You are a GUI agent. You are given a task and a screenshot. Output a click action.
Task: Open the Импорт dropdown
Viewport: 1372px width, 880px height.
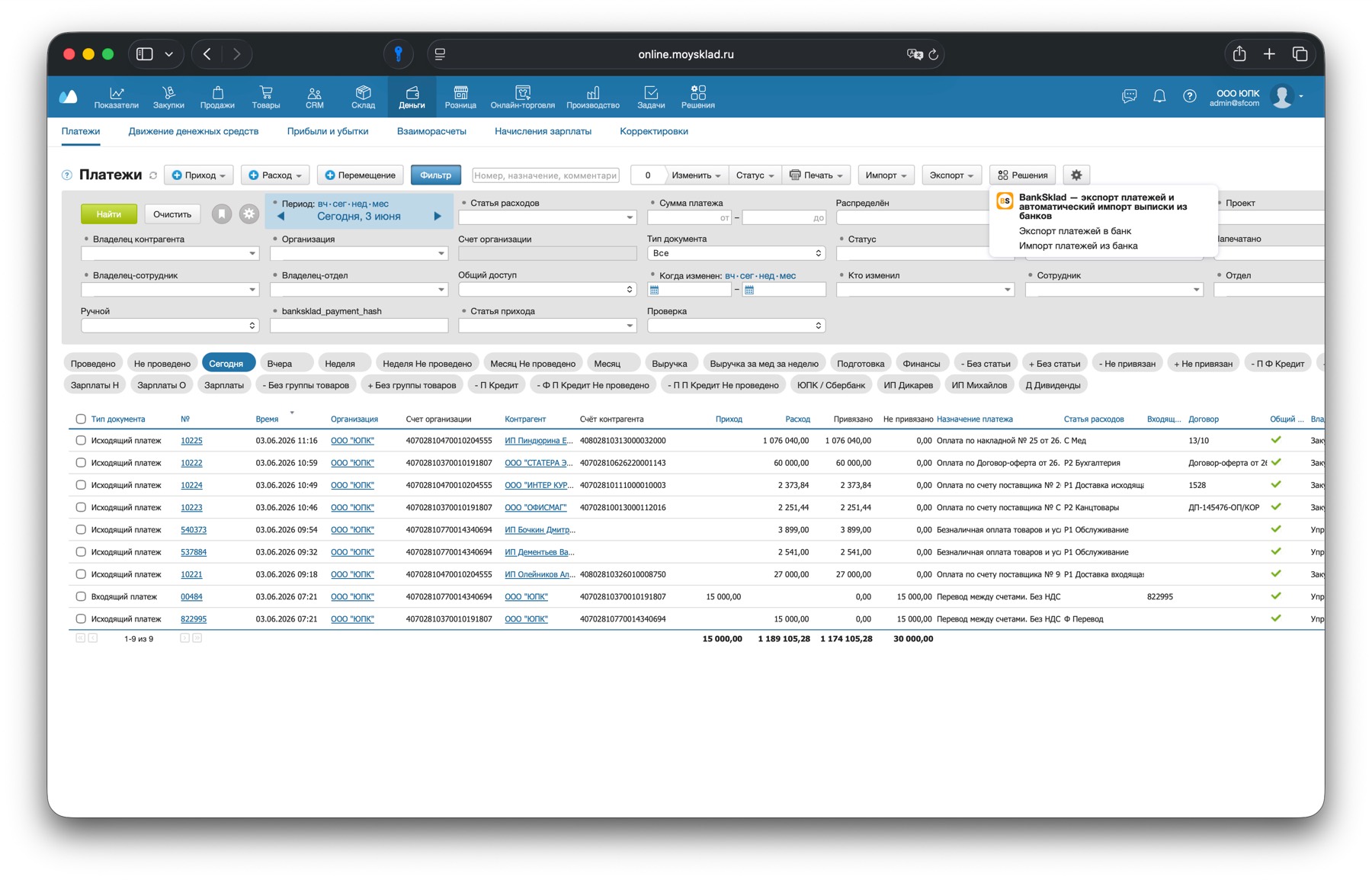click(886, 175)
